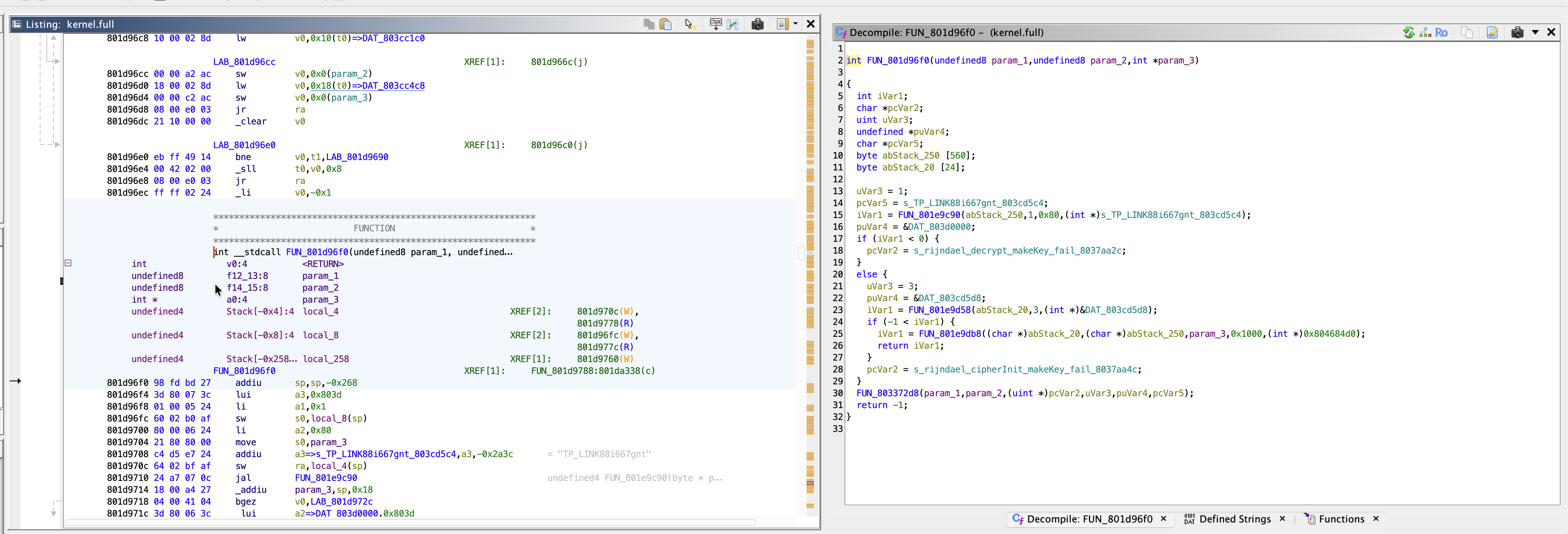Click the LAB_801d96e0 label in listing

tap(244, 145)
